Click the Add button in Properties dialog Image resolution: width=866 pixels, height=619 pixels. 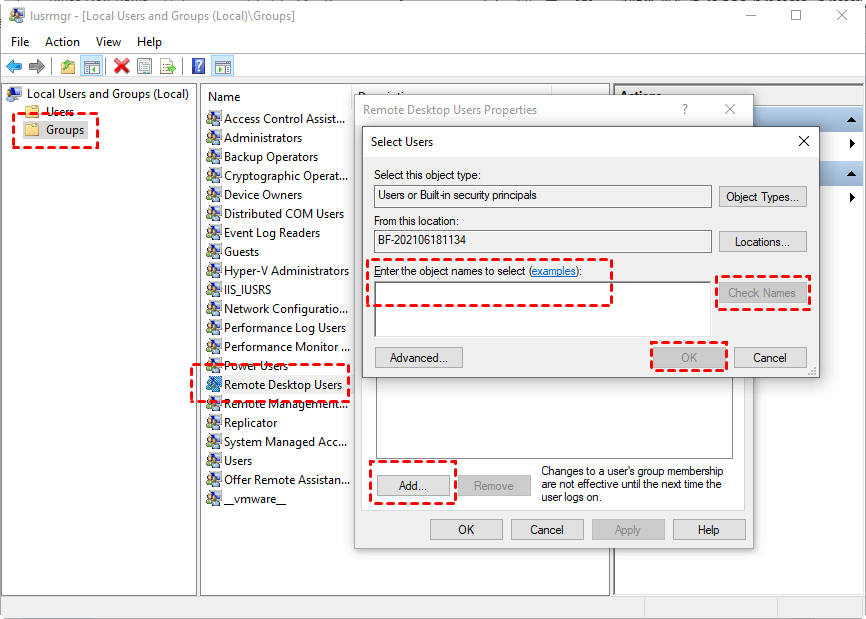point(413,486)
